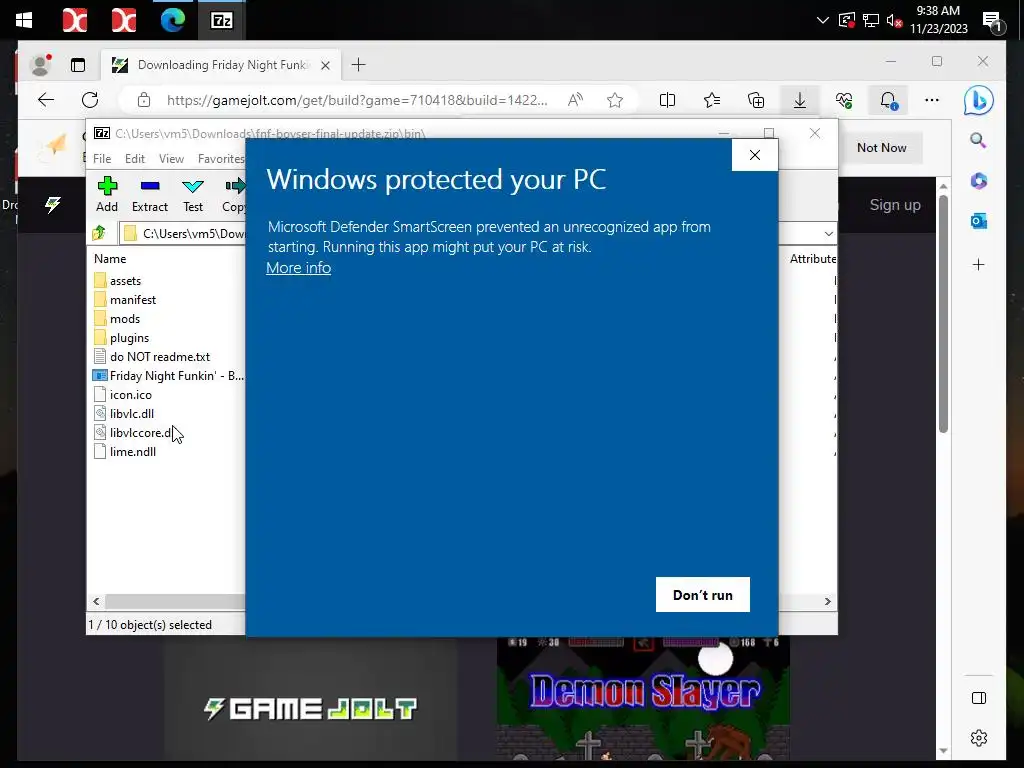This screenshot has width=1024, height=768.
Task: Select the assets folder
Action: point(118,281)
